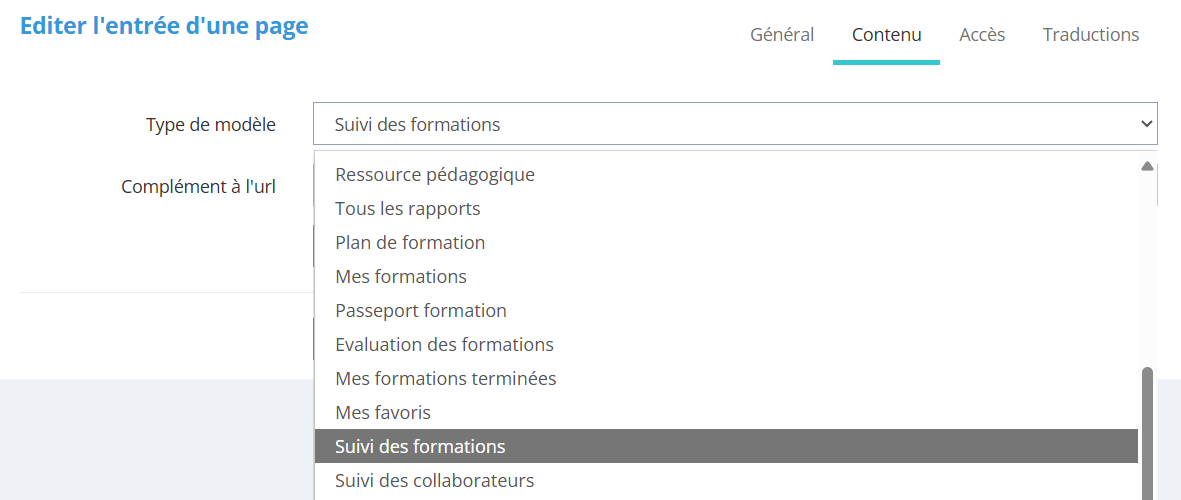Pick Mes favoris from the list
This screenshot has width=1181, height=500.
point(383,413)
